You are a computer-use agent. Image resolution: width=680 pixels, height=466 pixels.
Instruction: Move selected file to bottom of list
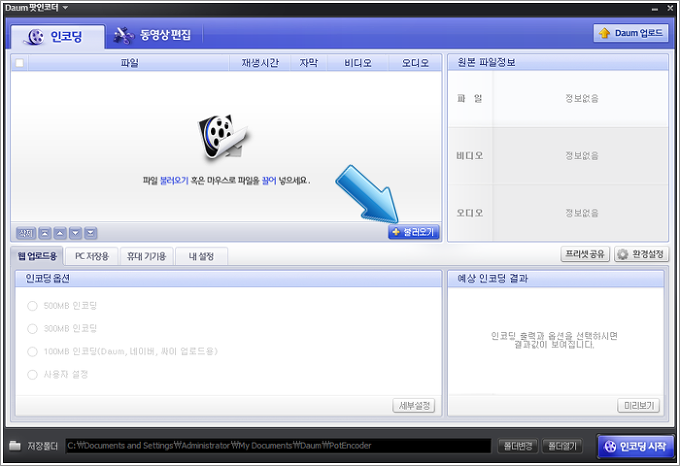pyautogui.click(x=91, y=233)
